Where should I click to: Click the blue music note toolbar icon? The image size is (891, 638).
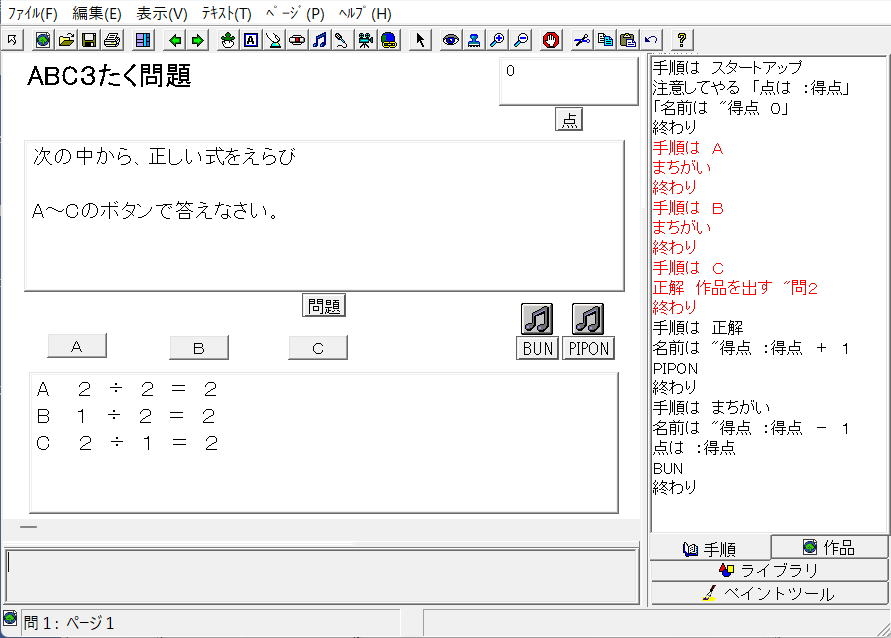point(320,40)
